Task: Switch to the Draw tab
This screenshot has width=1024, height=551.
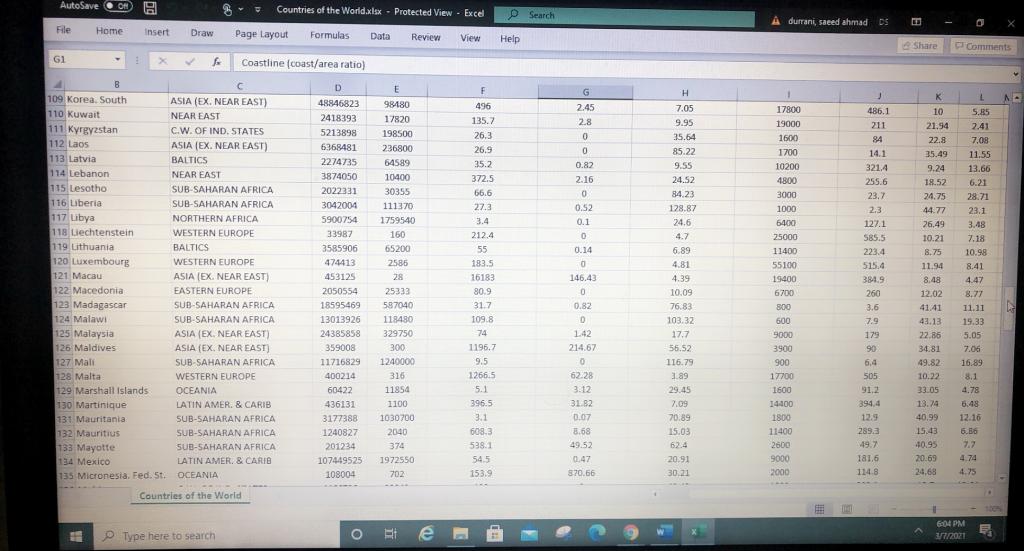Action: [202, 33]
